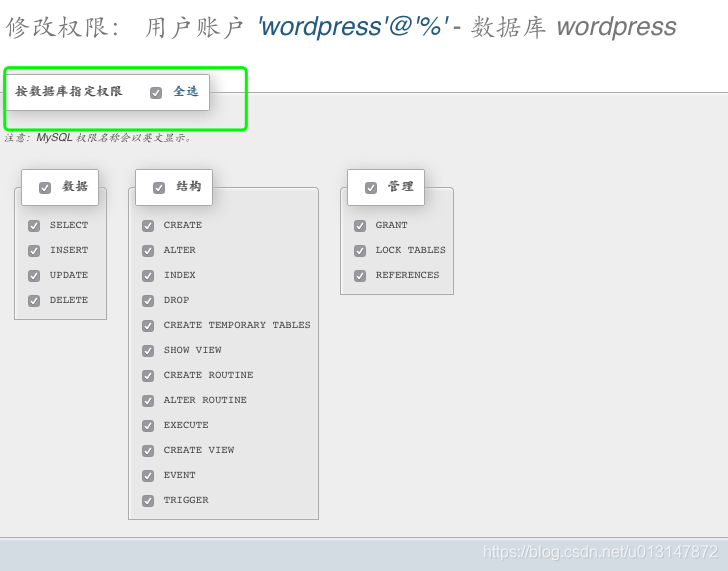Toggle the DROP privilege checkbox
This screenshot has width=728, height=571.
[x=148, y=301]
